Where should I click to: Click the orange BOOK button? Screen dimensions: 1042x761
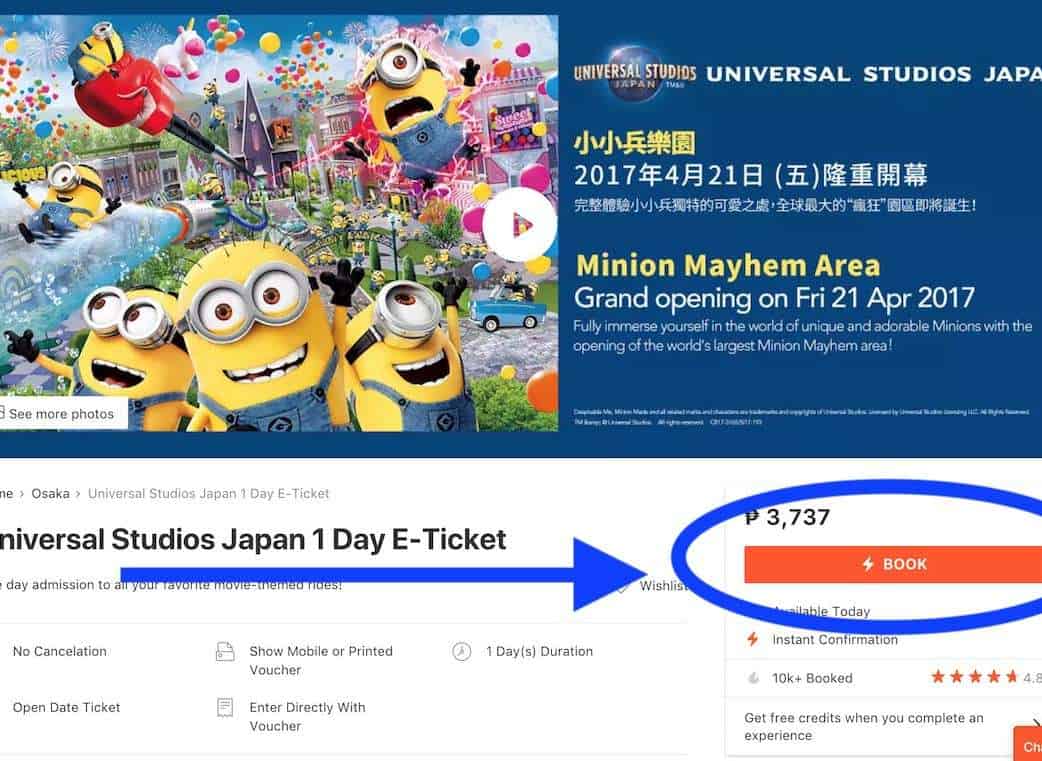[x=893, y=564]
